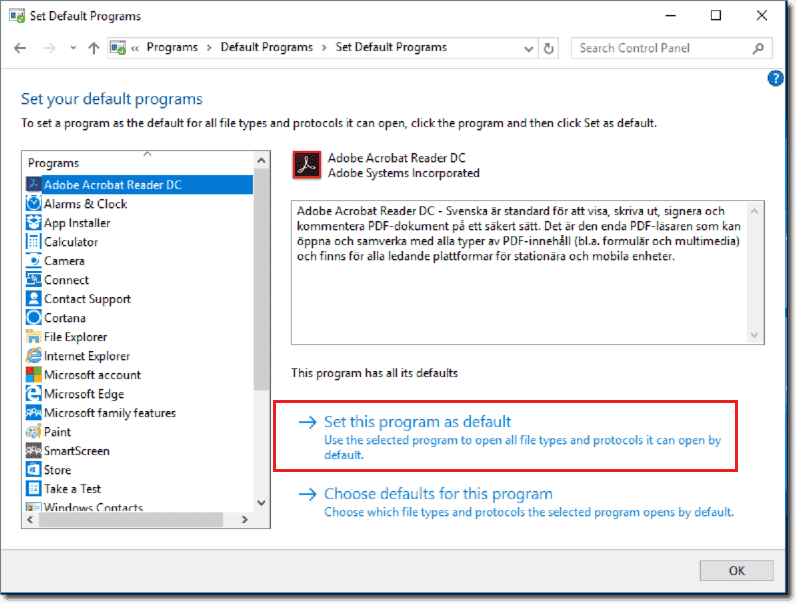Screen dimensions: 796x603
Task: Click the Paint palette icon
Action: click(34, 431)
